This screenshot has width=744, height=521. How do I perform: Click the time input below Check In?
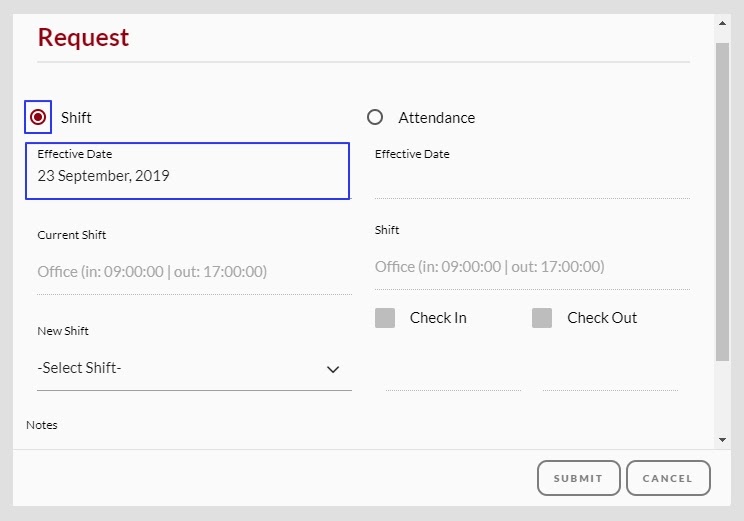453,377
